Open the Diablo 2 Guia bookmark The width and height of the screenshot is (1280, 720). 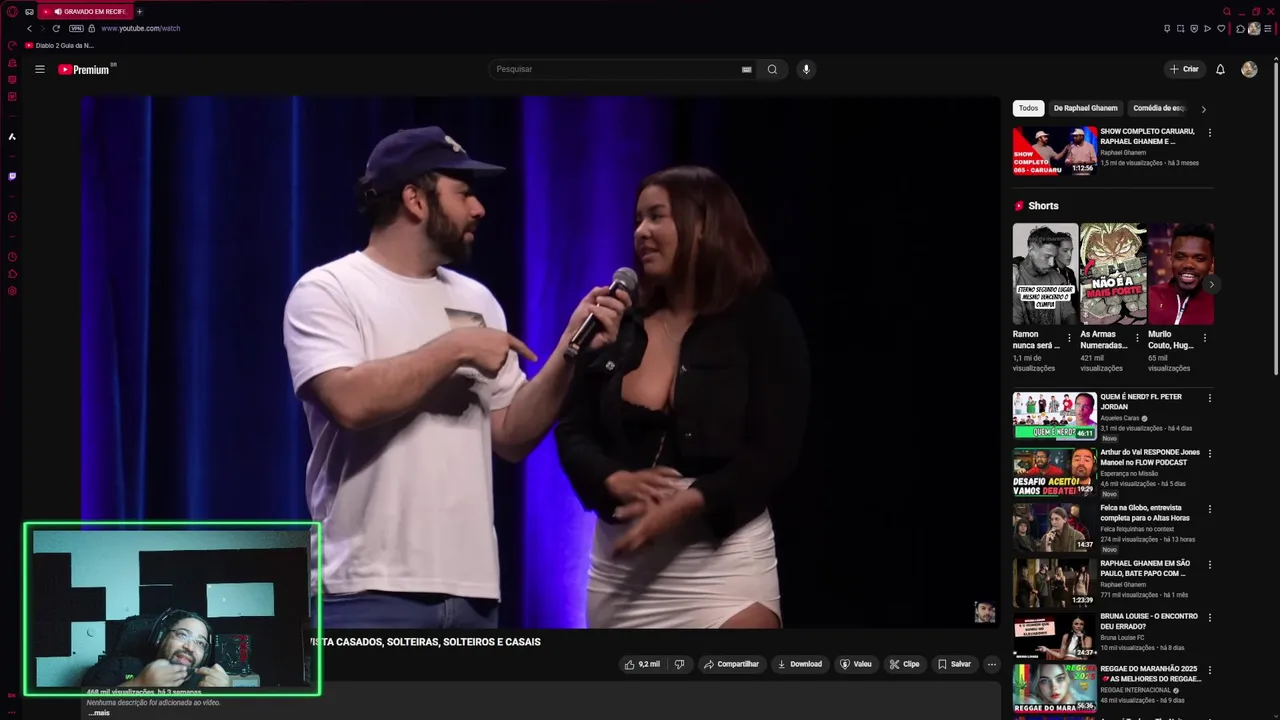[60, 45]
